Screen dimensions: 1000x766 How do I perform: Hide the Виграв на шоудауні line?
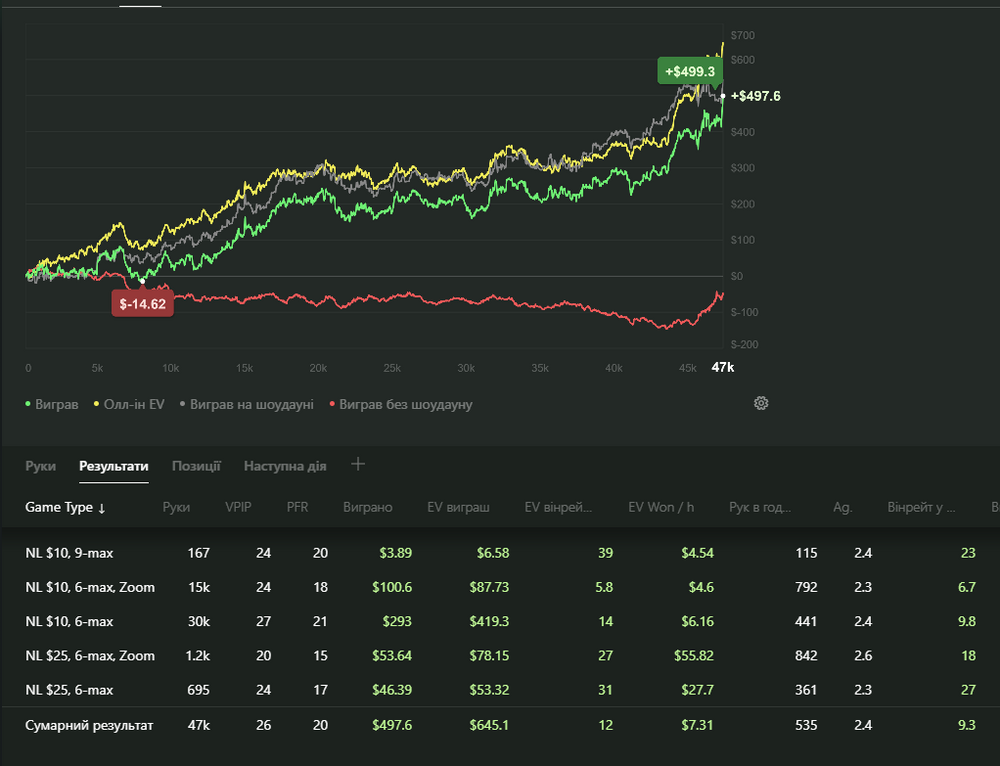(x=246, y=405)
